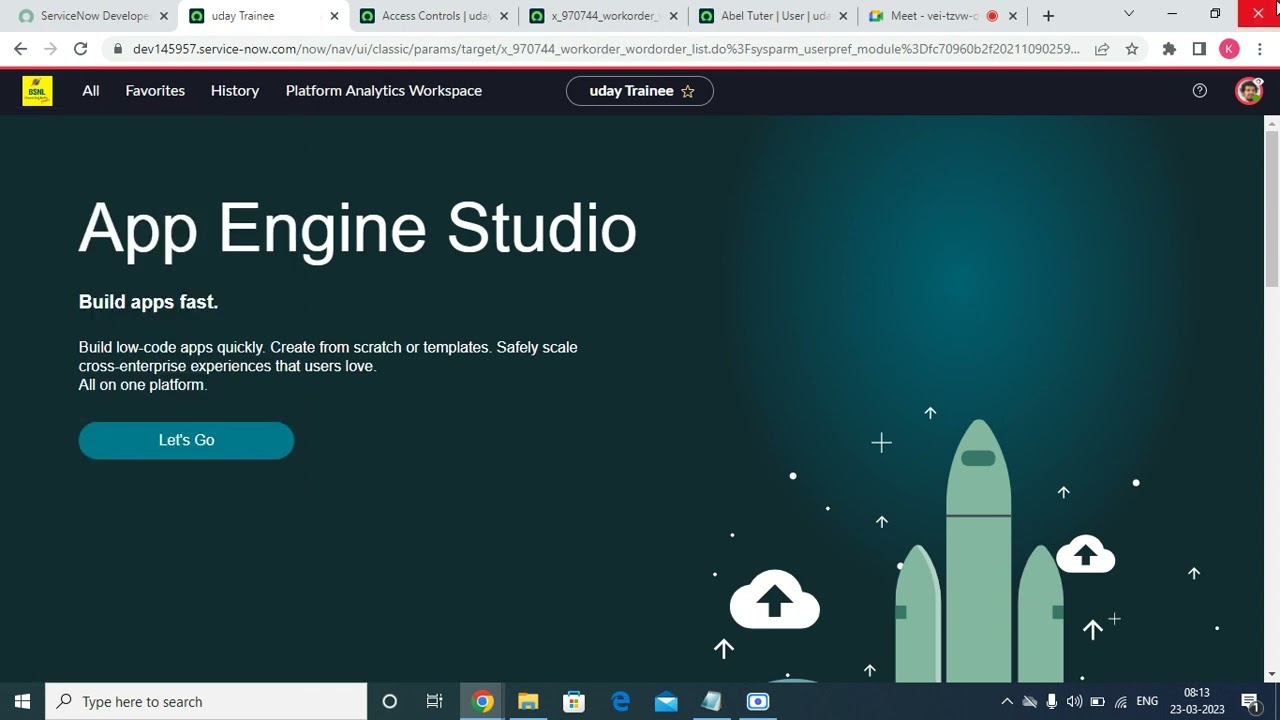Click the Let's Go button
Screen dimensions: 1280x720
click(186, 440)
